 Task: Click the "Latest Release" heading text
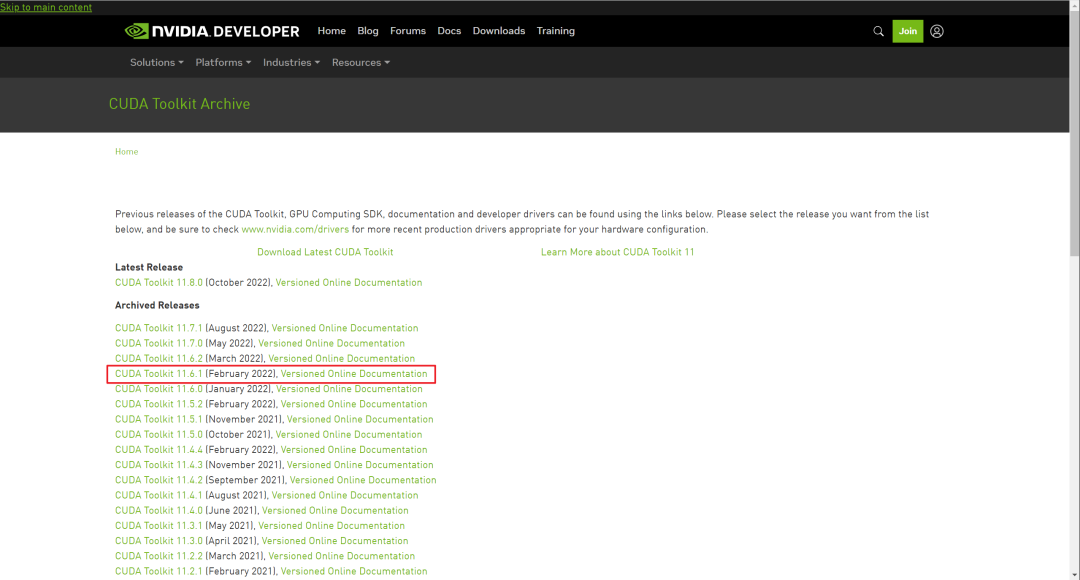click(x=149, y=267)
